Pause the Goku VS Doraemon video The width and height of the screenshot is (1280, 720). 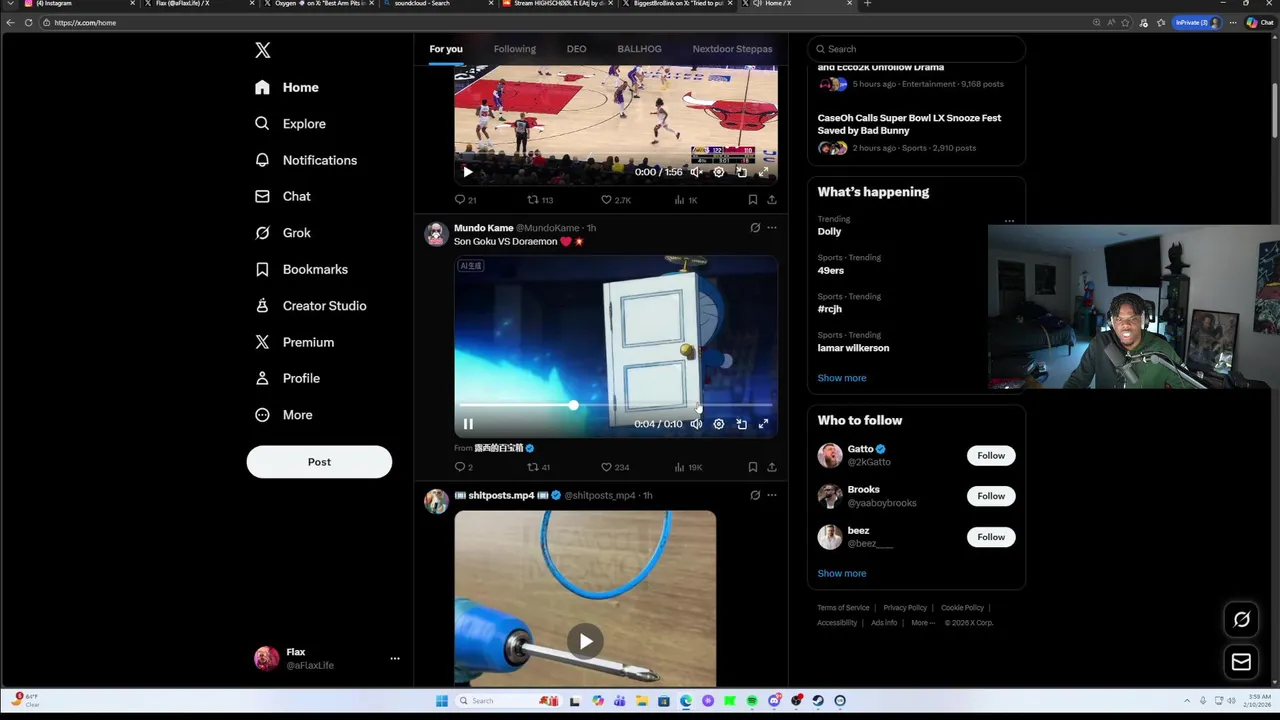467,424
